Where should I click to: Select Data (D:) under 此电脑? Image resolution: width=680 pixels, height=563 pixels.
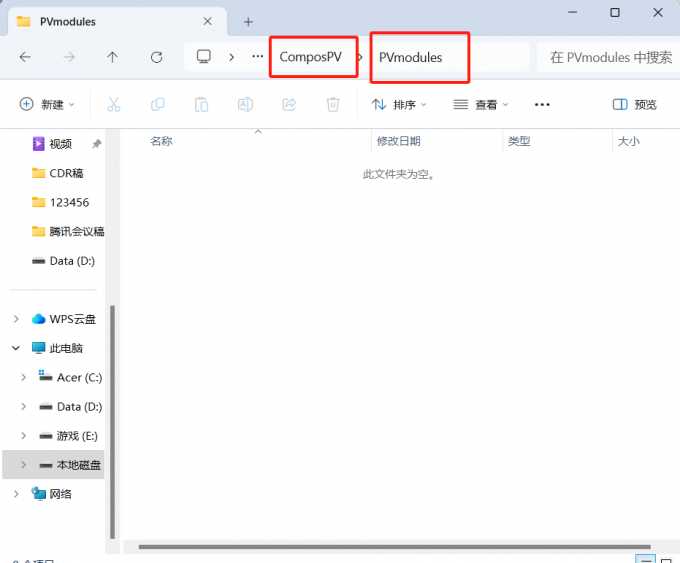[x=70, y=406]
